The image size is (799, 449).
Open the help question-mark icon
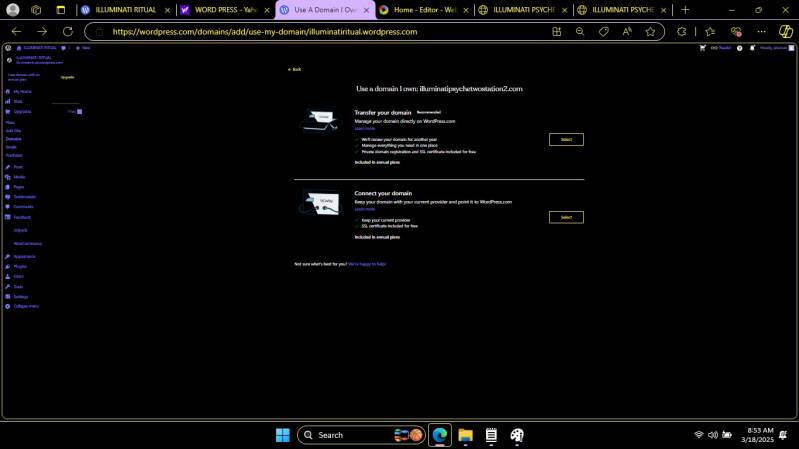click(739, 48)
